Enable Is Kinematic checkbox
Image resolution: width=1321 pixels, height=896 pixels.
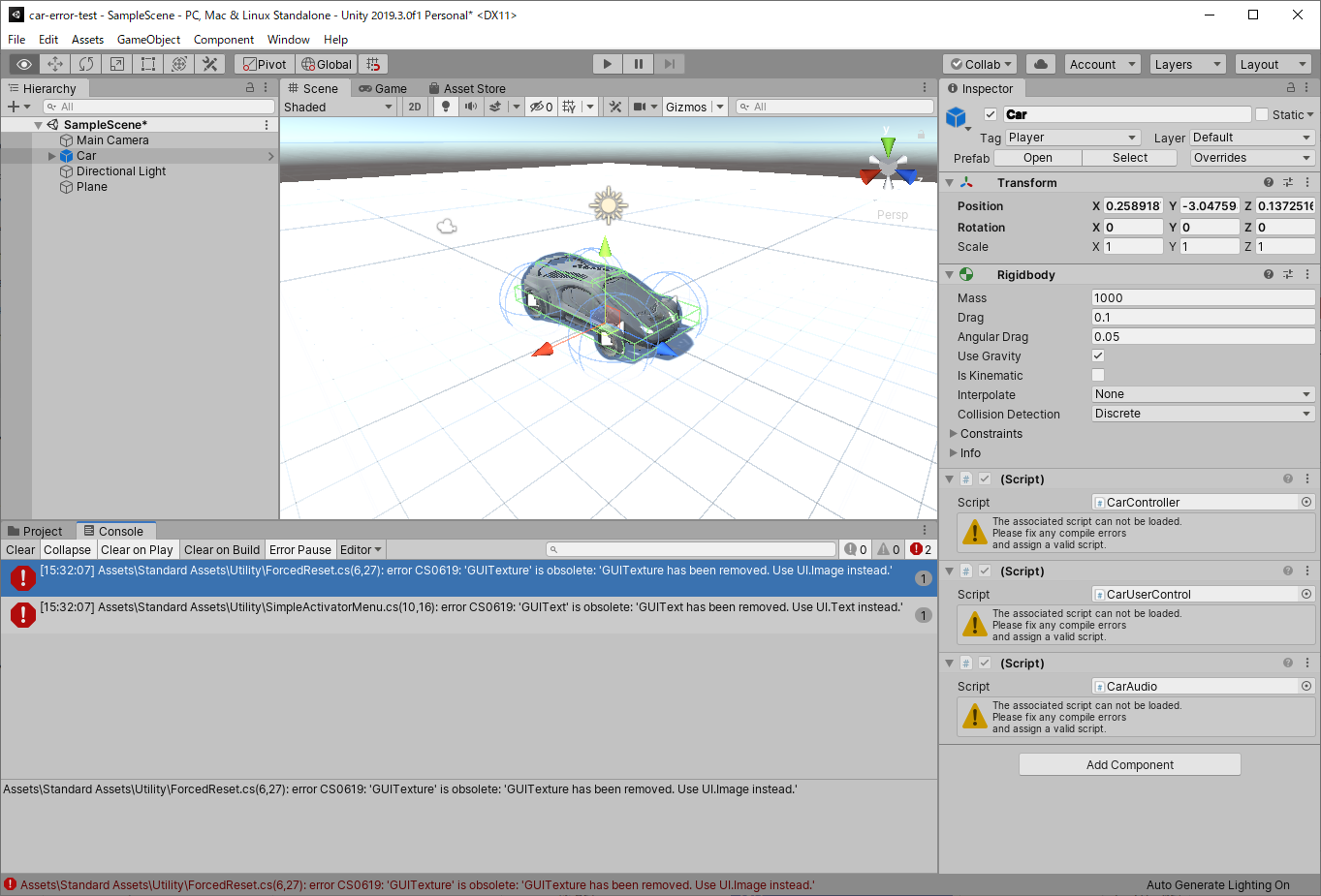point(1098,375)
